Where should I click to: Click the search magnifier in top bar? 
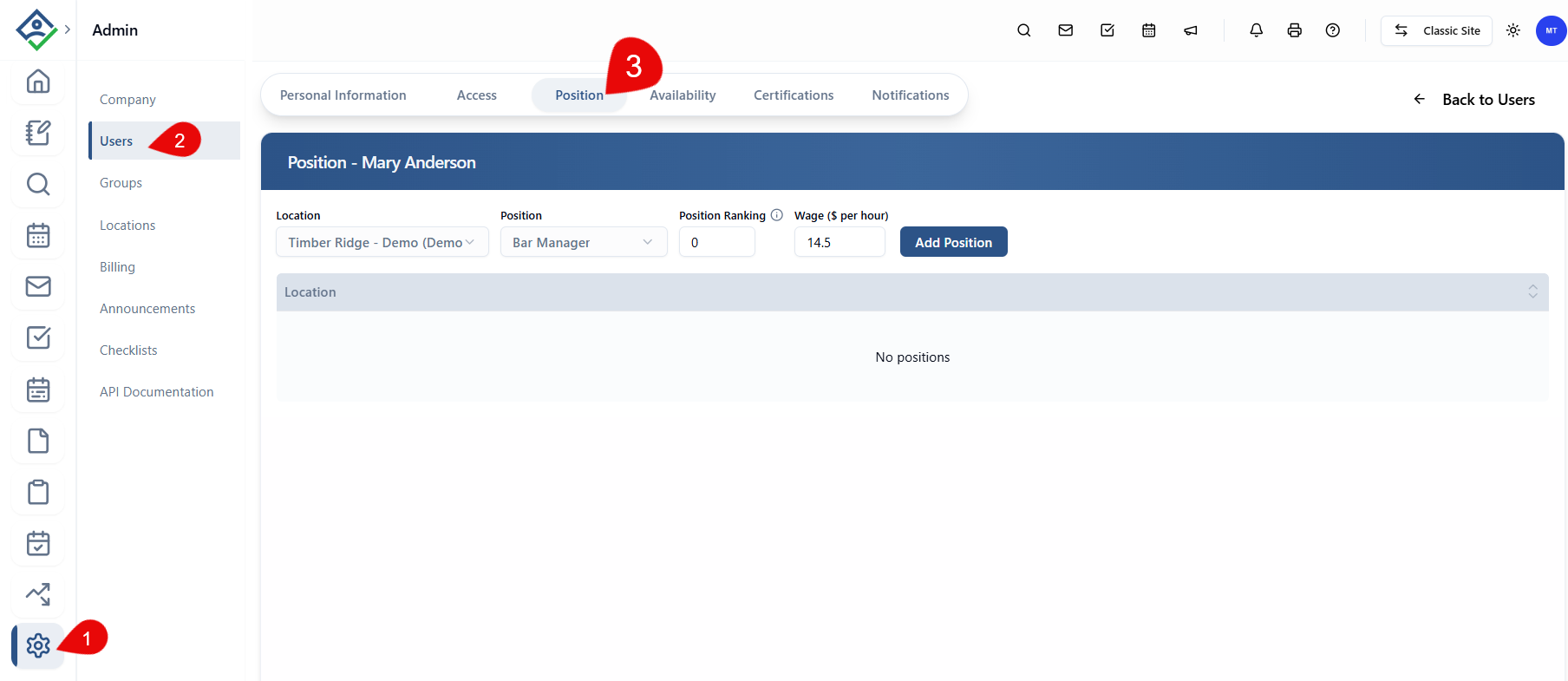[x=1024, y=30]
